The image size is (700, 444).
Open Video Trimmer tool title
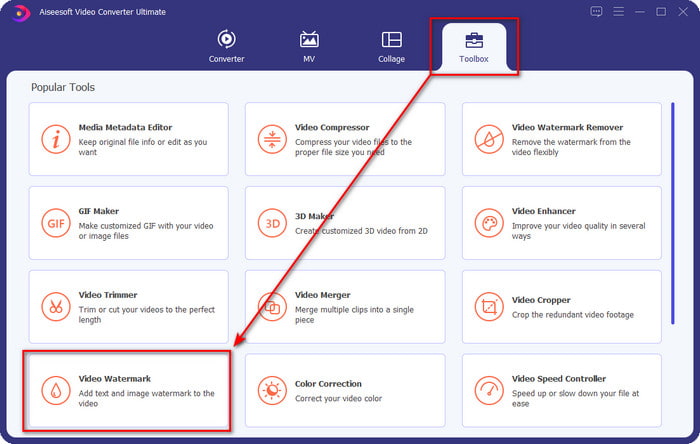pyautogui.click(x=108, y=295)
